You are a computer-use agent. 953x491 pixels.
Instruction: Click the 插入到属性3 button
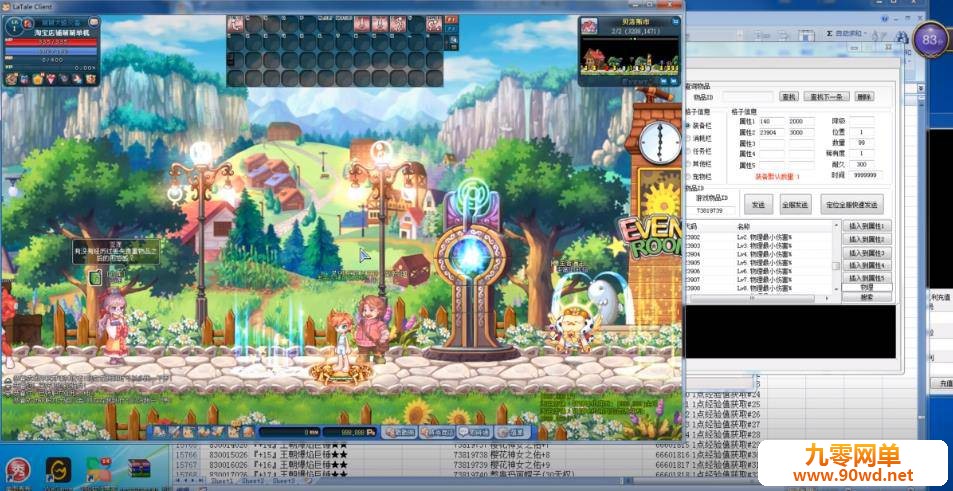[x=867, y=252]
